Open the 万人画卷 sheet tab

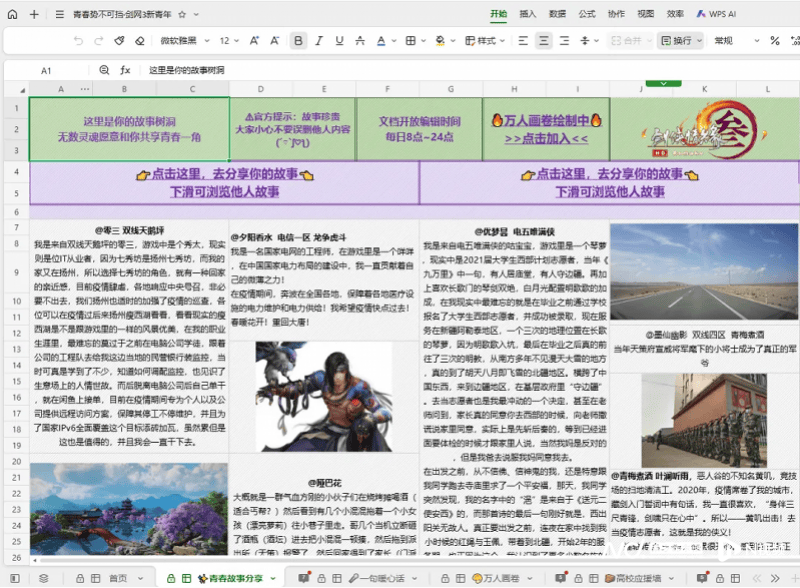[x=498, y=578]
